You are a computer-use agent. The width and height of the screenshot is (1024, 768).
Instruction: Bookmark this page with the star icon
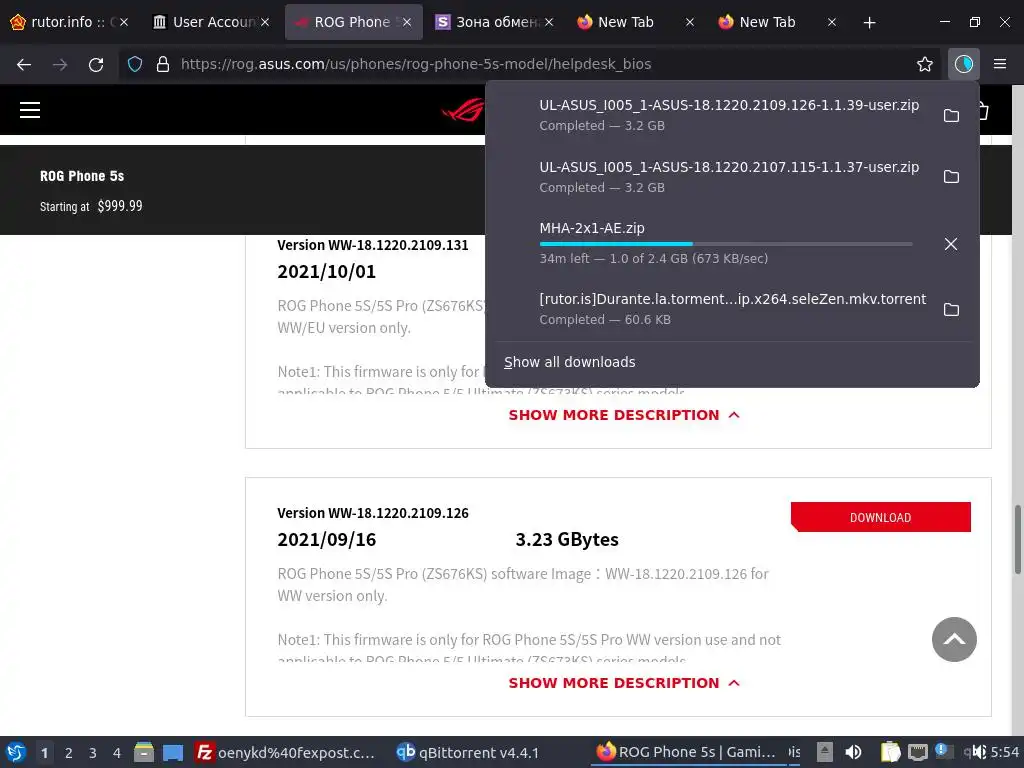pyautogui.click(x=924, y=64)
